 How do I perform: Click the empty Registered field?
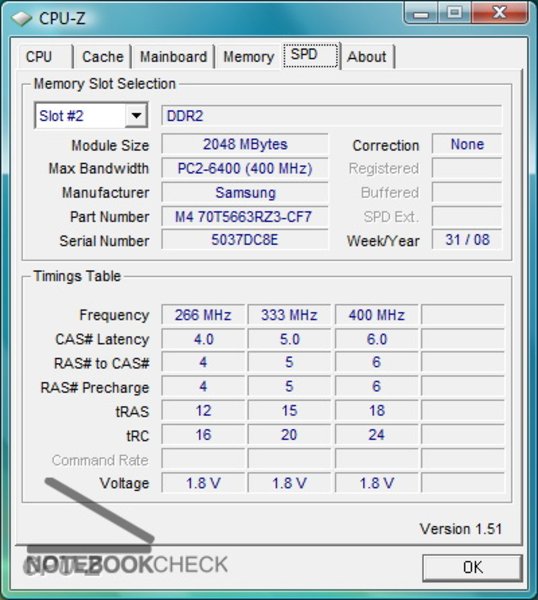coord(467,168)
